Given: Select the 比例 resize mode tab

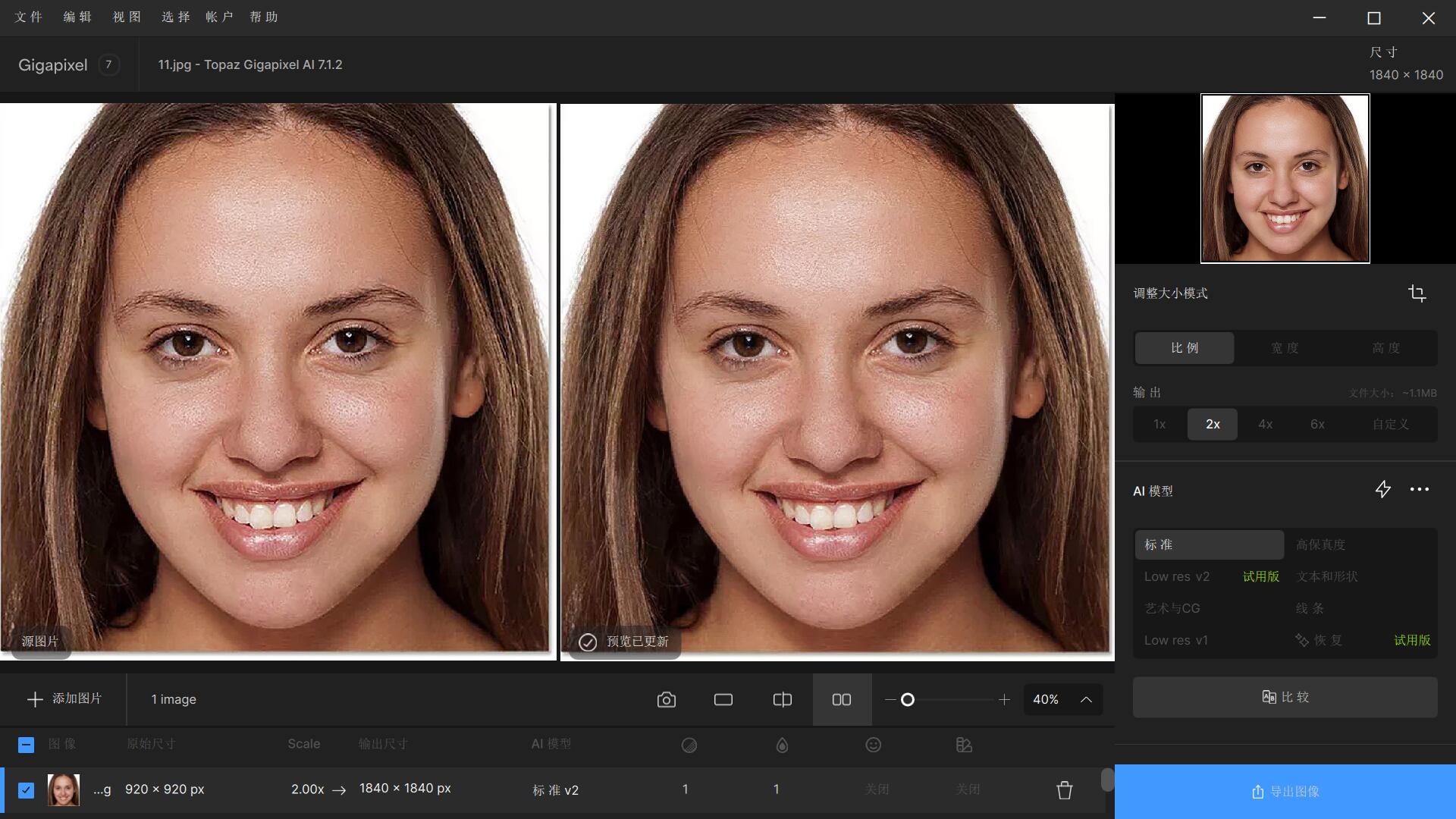Looking at the screenshot, I should tap(1185, 348).
